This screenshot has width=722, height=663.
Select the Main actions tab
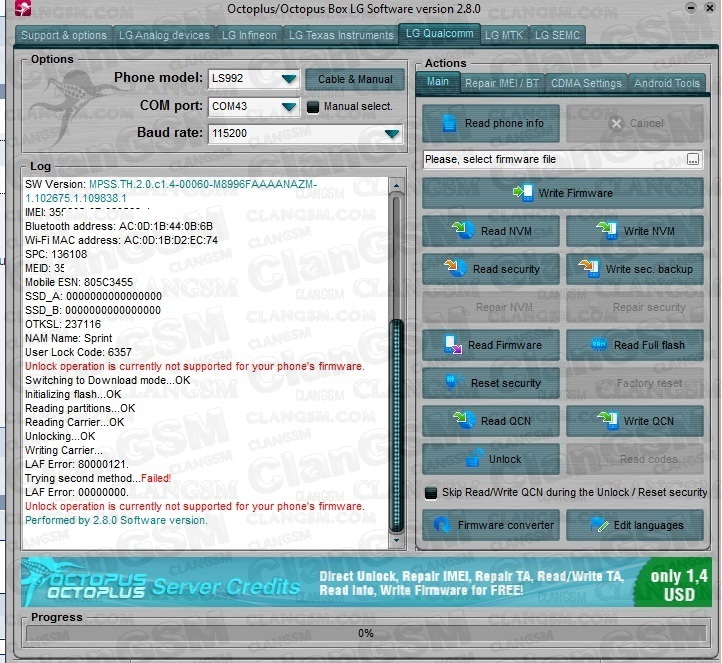coord(437,81)
